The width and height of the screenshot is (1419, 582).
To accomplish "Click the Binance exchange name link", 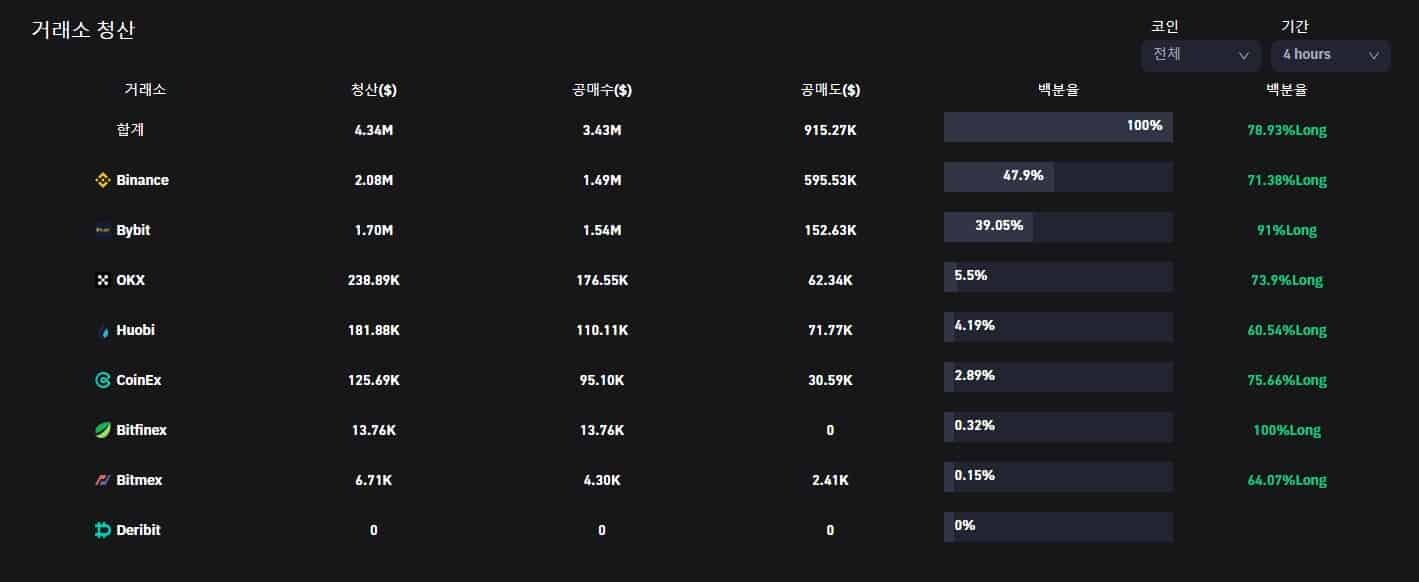I will point(142,180).
